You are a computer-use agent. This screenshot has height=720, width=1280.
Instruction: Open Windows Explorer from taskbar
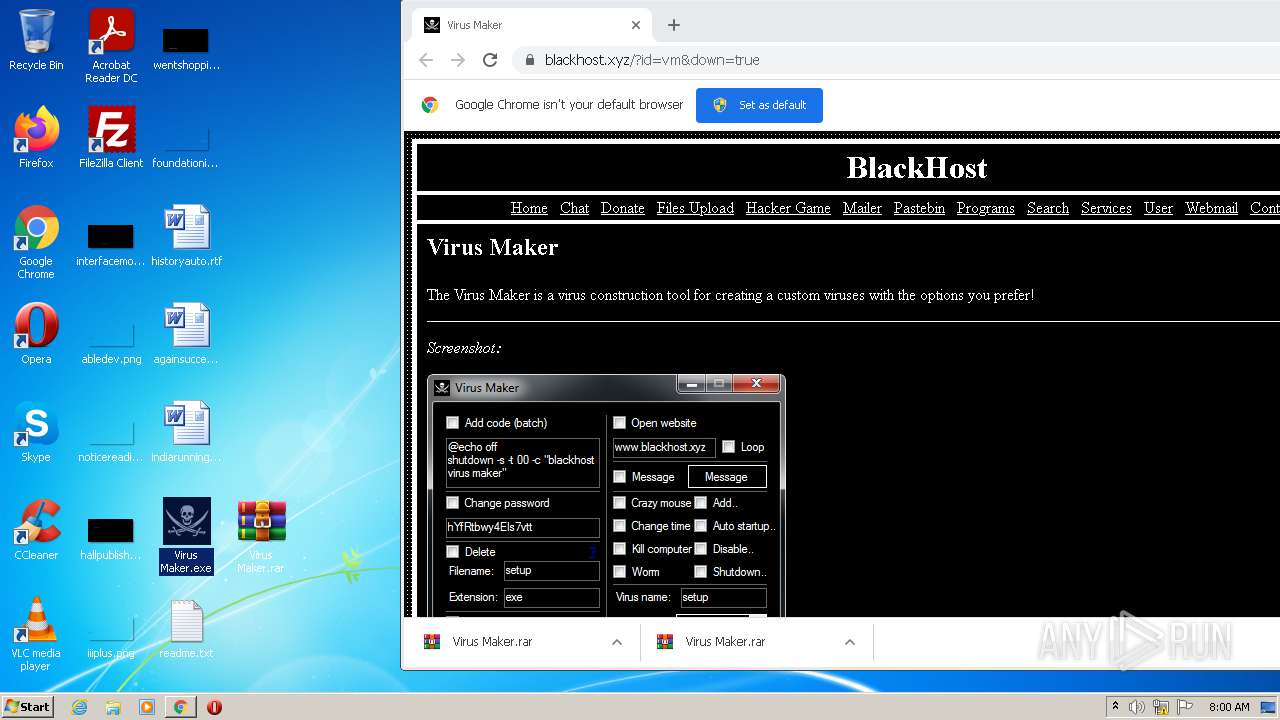tap(113, 707)
